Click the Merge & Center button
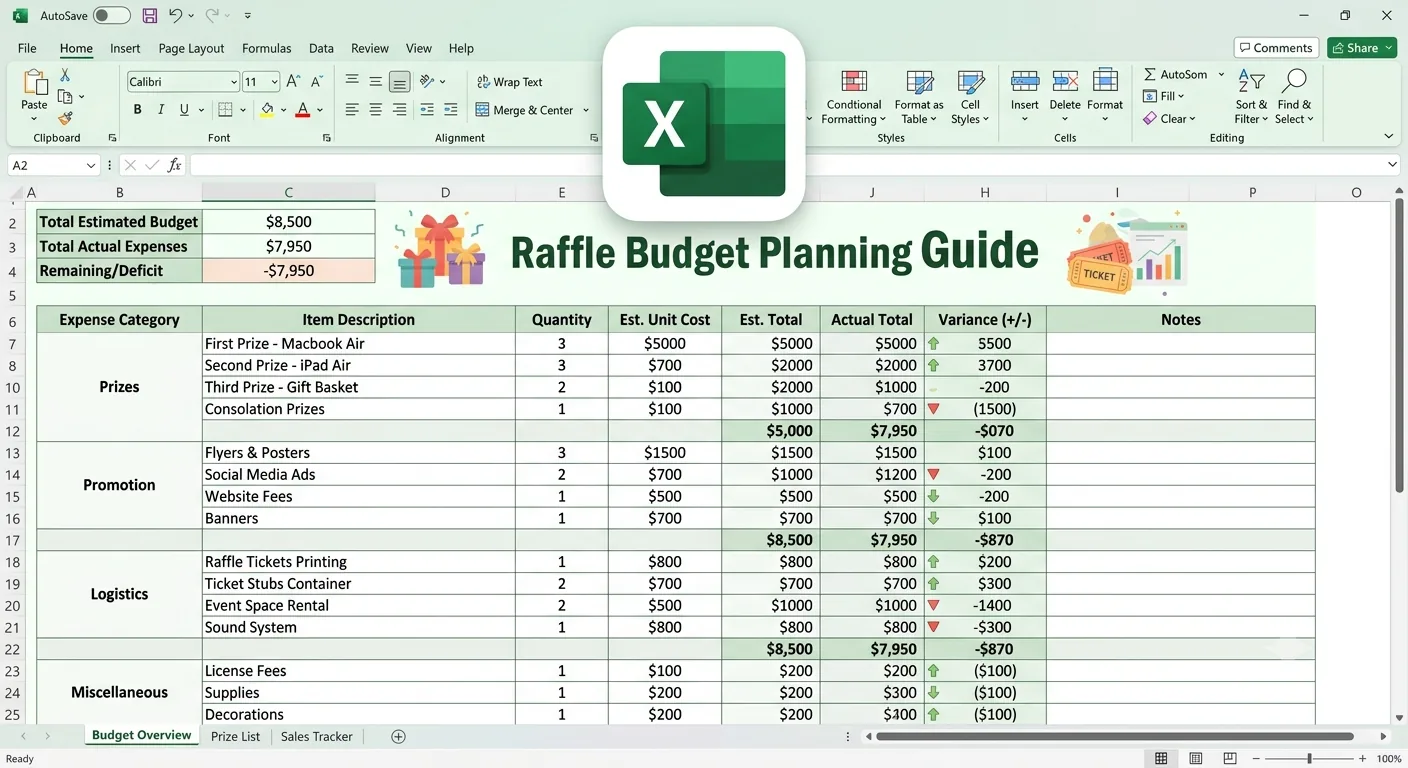Image resolution: width=1408 pixels, height=768 pixels. coord(524,110)
